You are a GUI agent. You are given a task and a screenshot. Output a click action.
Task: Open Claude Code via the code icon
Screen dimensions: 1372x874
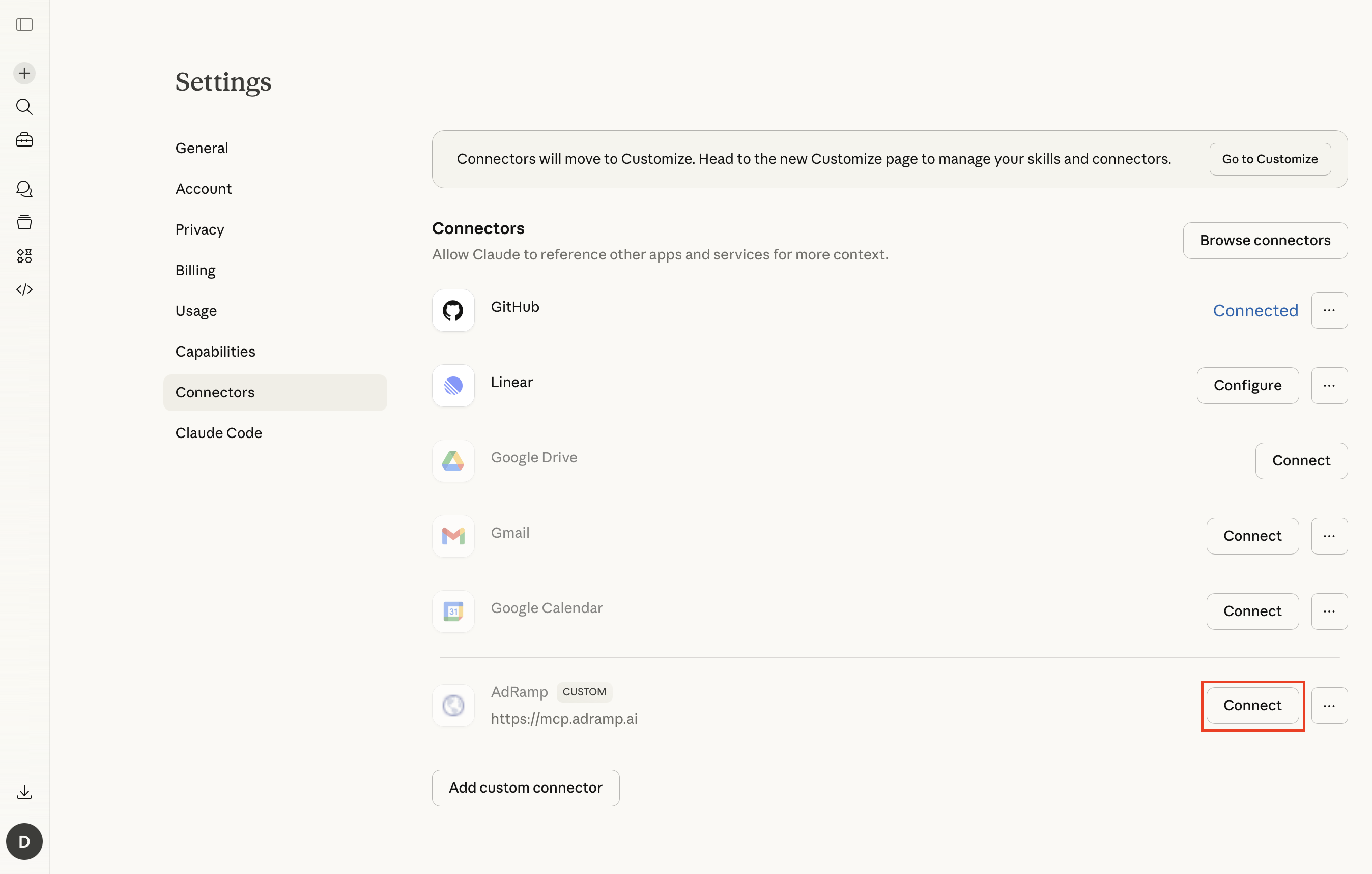pyautogui.click(x=24, y=289)
